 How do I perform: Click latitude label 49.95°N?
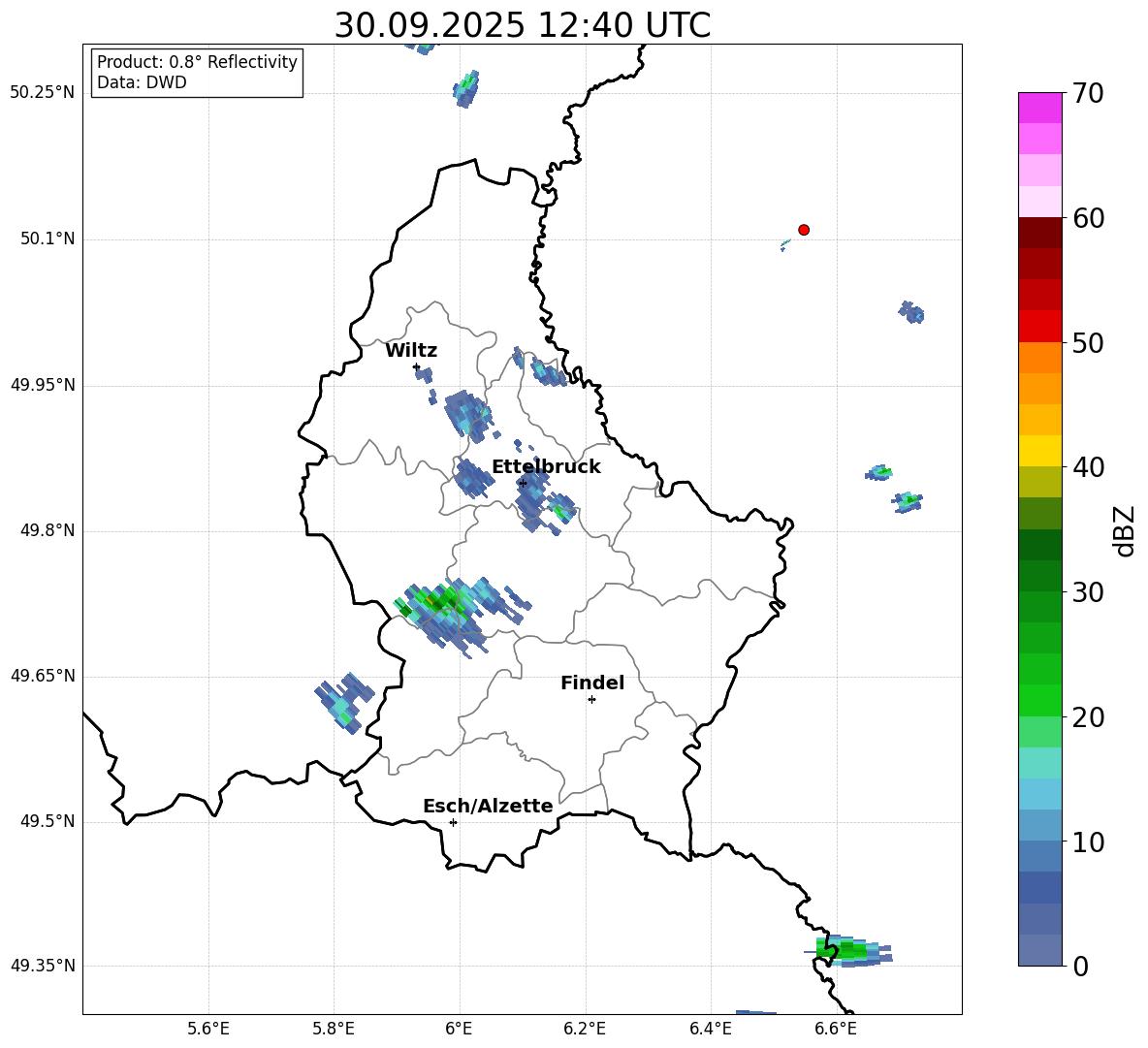click(x=43, y=385)
